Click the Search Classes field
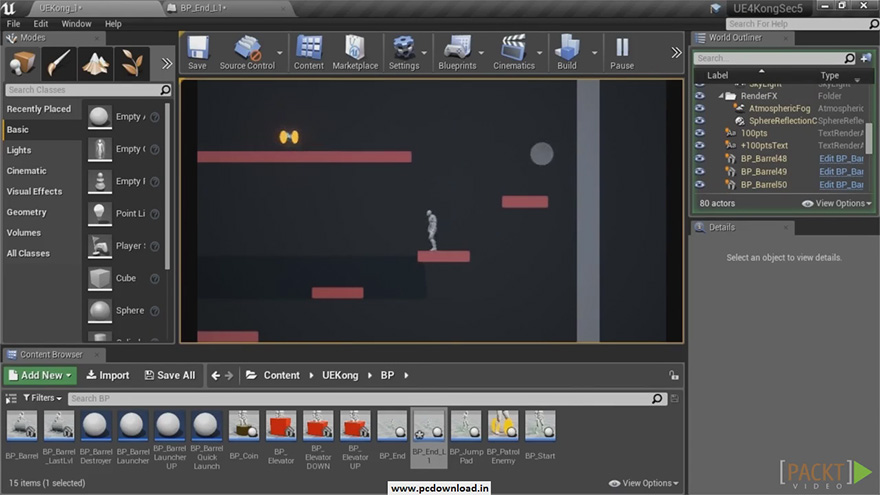Image resolution: width=880 pixels, height=495 pixels. [x=88, y=90]
